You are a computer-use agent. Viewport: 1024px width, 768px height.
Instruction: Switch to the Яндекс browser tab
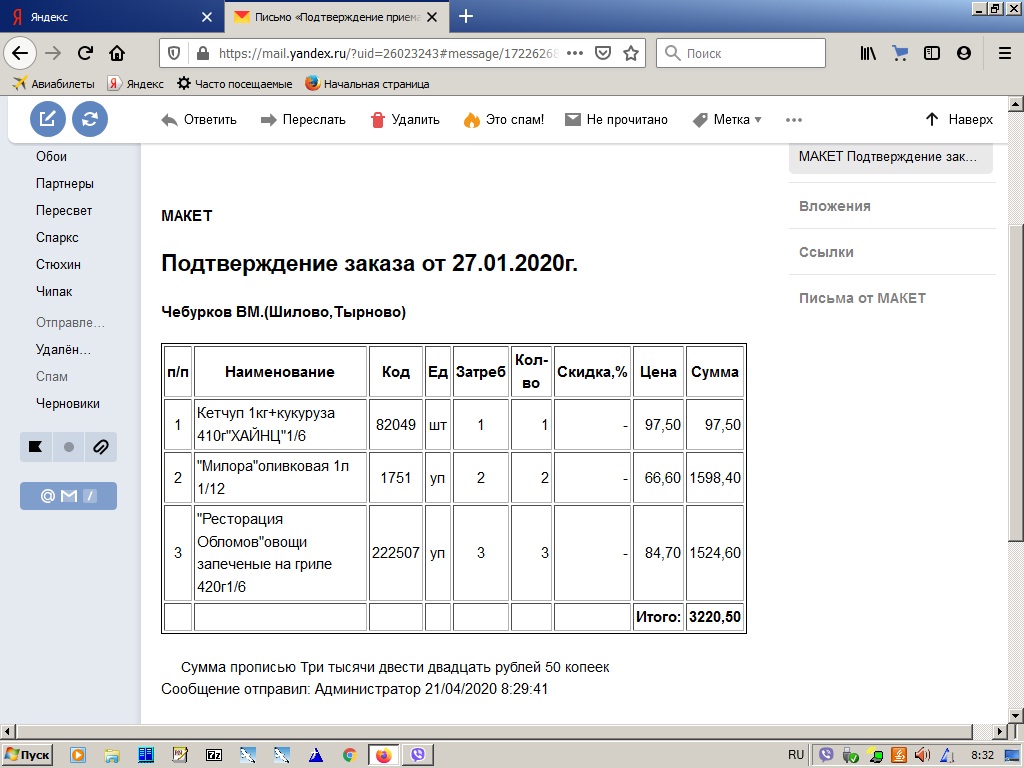[110, 17]
